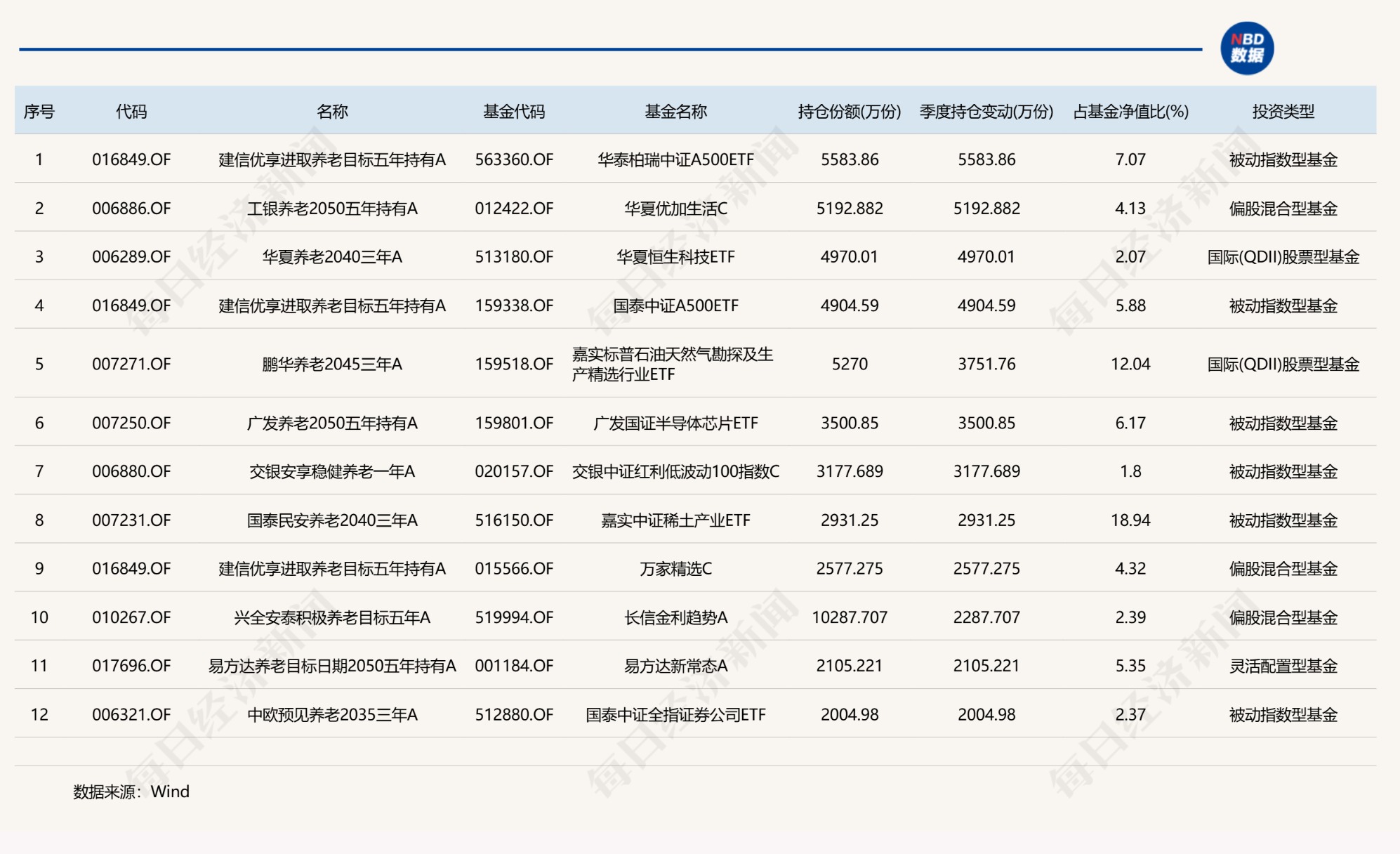The image size is (1400, 854).
Task: Select fund code 516150.OF
Action: [514, 520]
